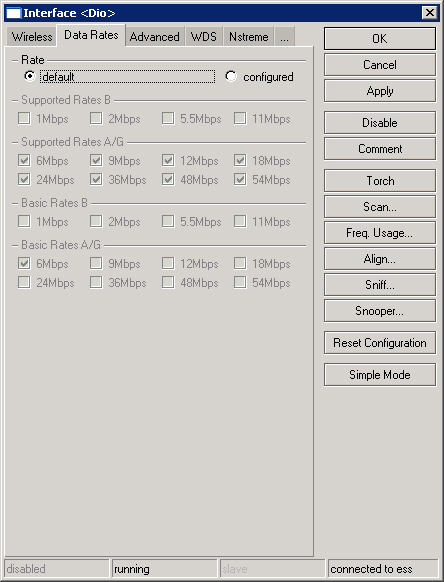Launch the Scan dialog
Viewport: 444px width, 582px height.
pyautogui.click(x=380, y=206)
